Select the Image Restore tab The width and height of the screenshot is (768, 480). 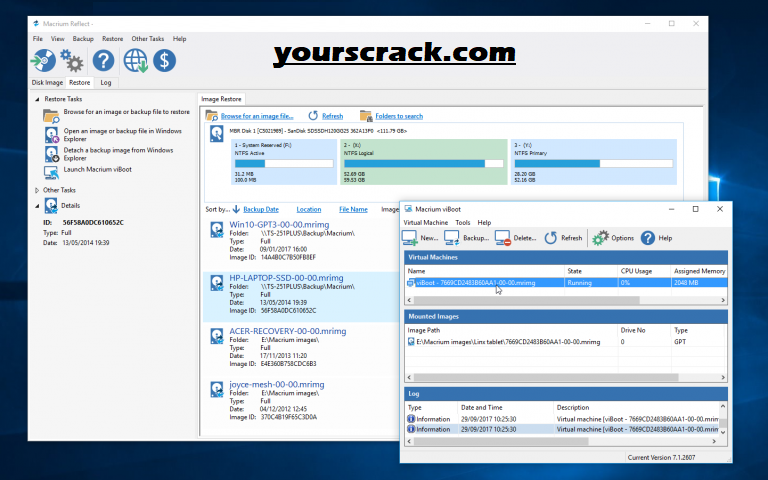tap(221, 99)
